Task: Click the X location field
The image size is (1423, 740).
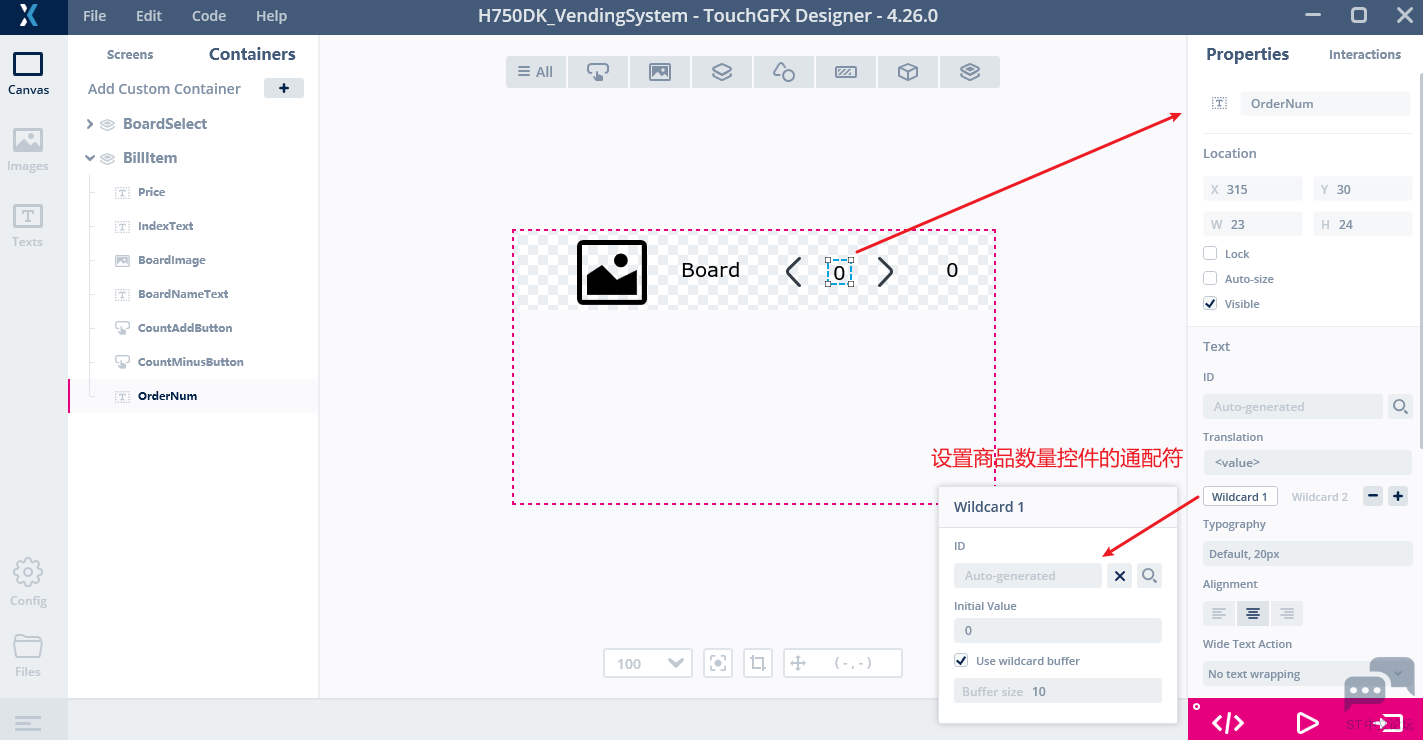Action: (1253, 189)
